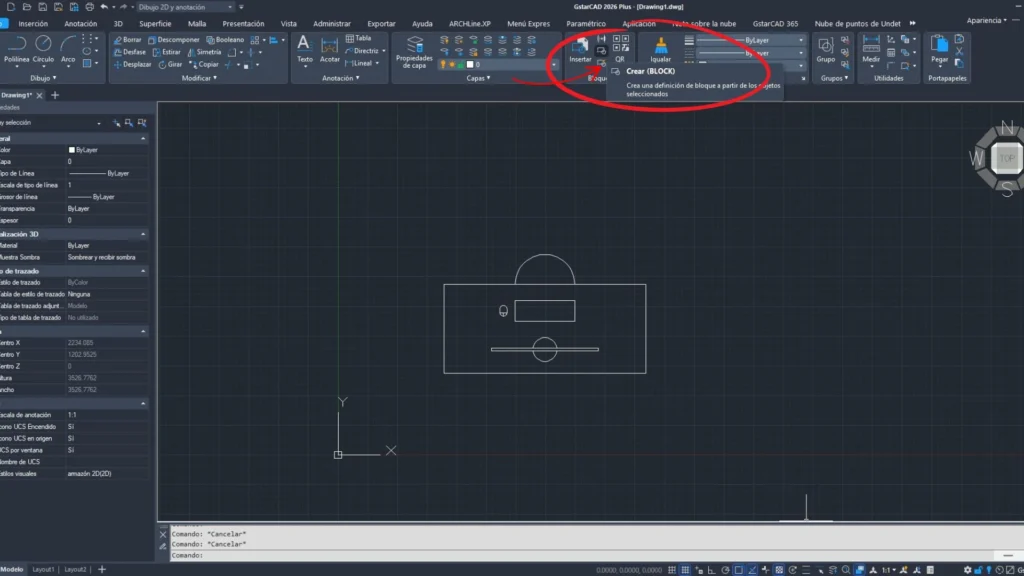Image resolution: width=1024 pixels, height=576 pixels.
Task: Open the top ByLayer linetype dropdown
Action: [x=801, y=40]
